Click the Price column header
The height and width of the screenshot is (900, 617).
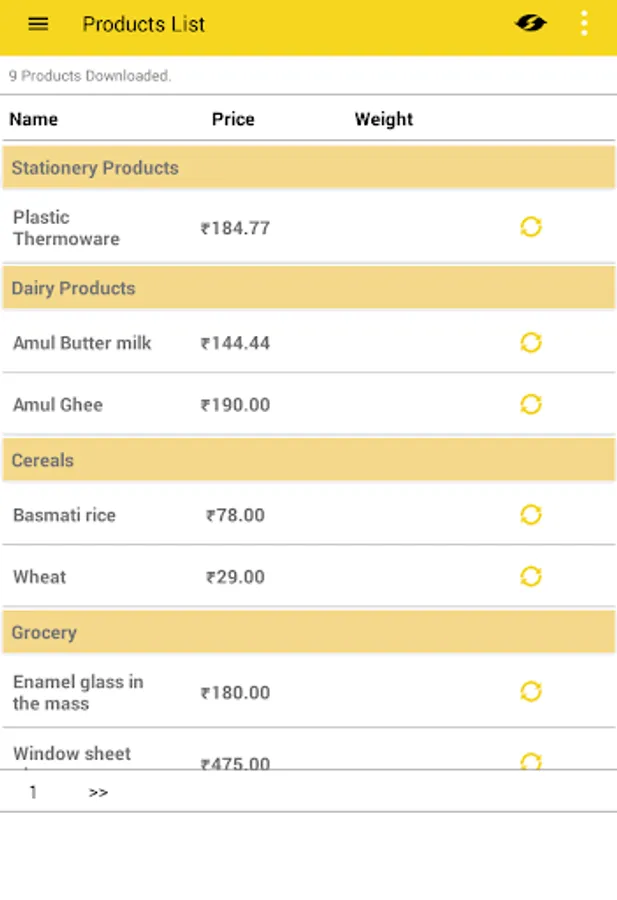pos(233,119)
